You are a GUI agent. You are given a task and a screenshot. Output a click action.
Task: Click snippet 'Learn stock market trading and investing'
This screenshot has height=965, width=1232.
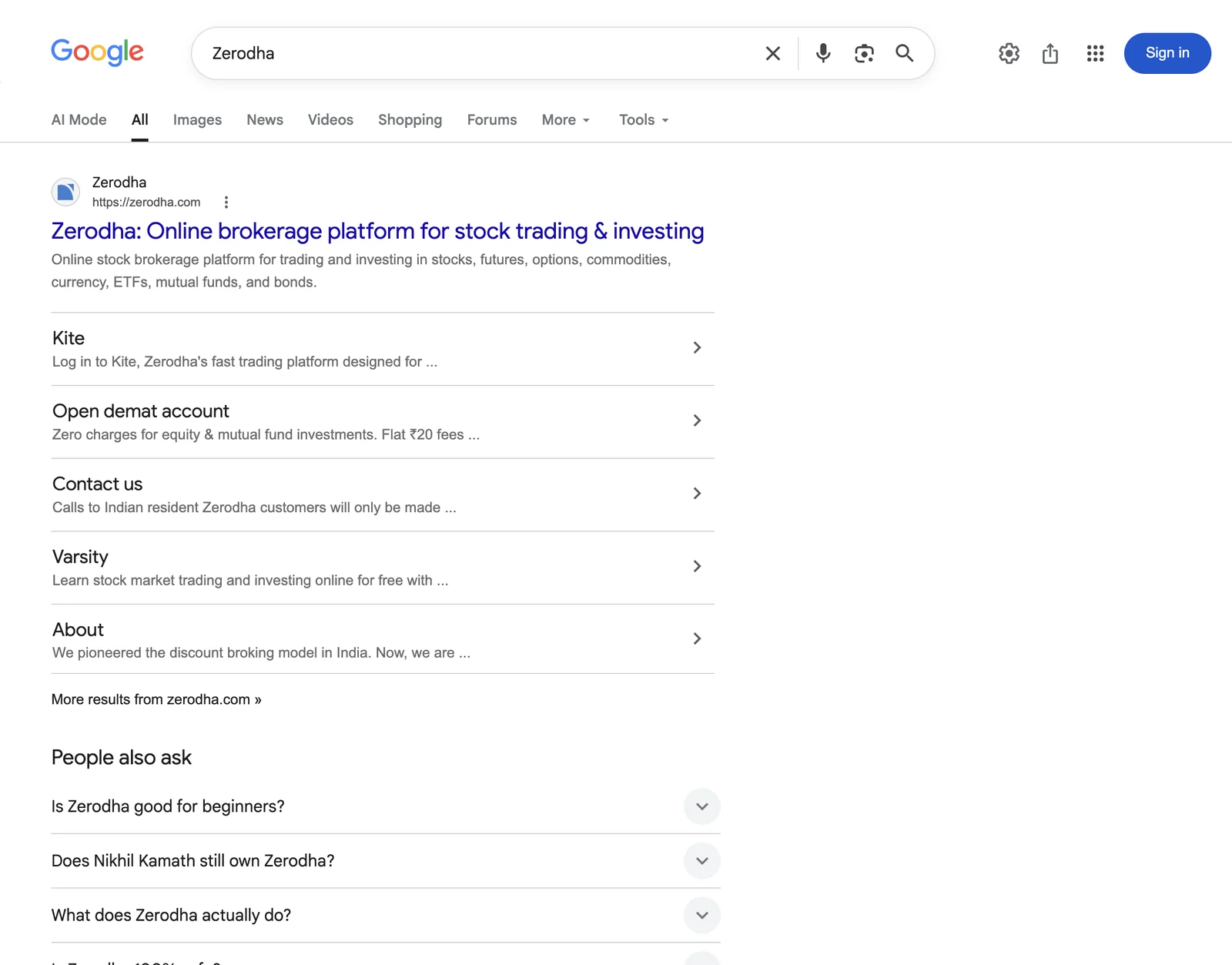point(250,580)
